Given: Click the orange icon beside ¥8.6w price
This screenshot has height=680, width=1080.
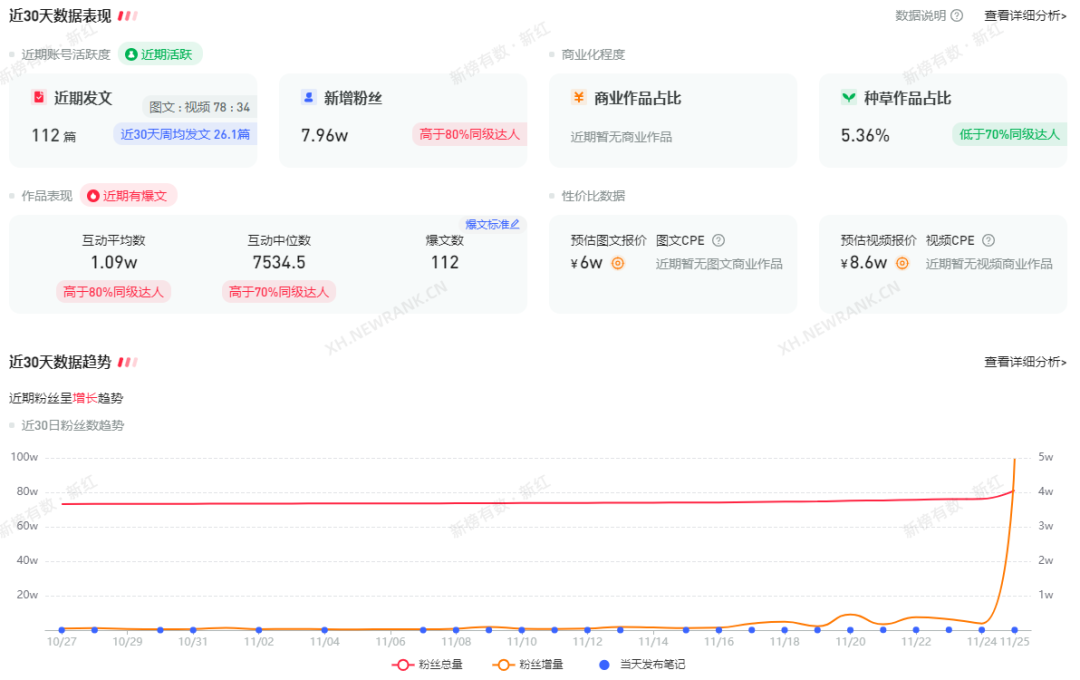Looking at the screenshot, I should point(902,263).
